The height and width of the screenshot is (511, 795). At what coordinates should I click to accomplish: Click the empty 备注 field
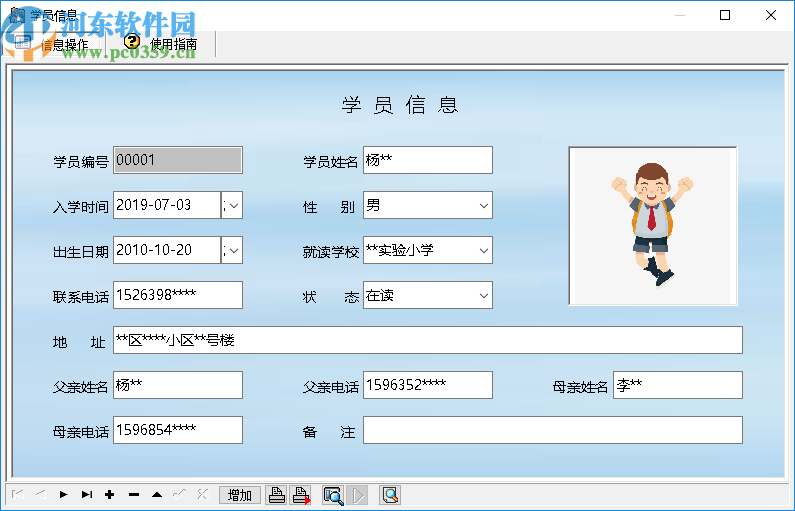[x=553, y=430]
